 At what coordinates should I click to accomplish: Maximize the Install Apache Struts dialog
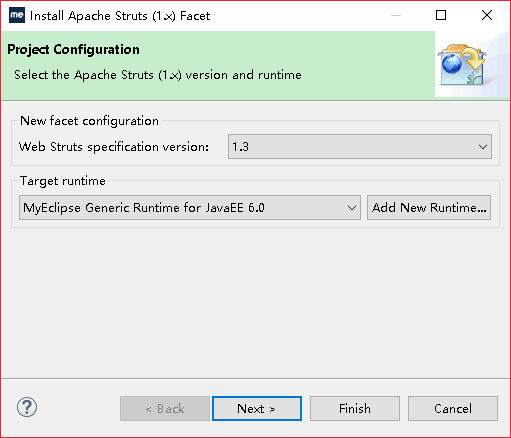pyautogui.click(x=441, y=15)
